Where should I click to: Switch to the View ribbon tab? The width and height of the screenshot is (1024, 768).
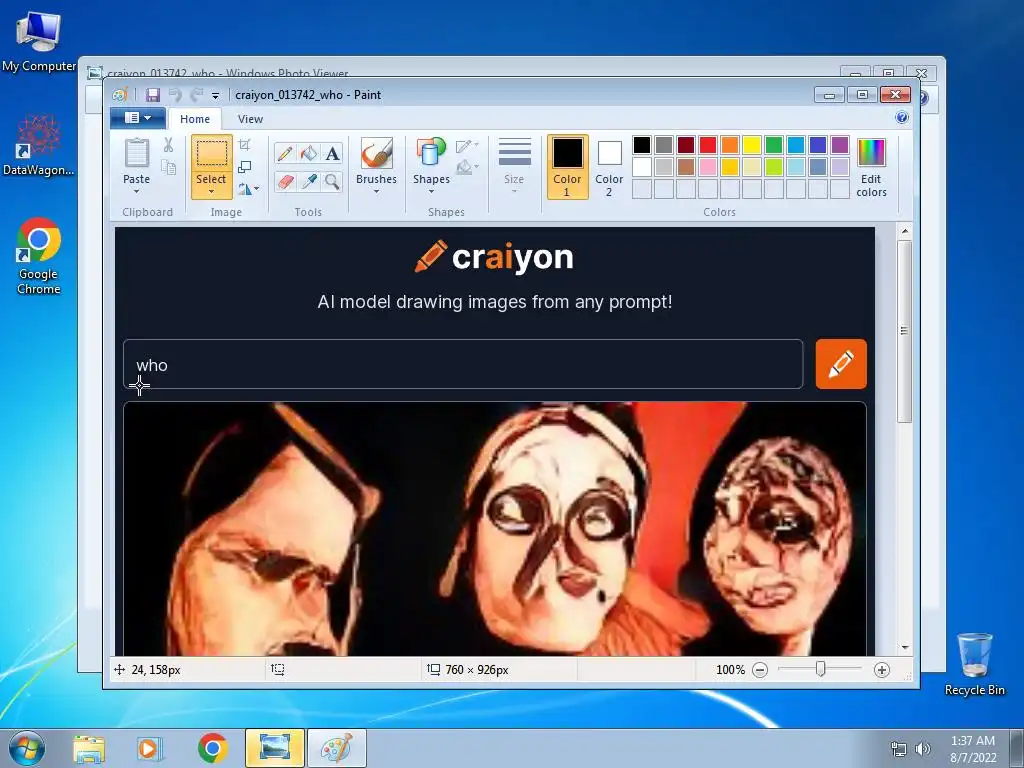(x=250, y=119)
